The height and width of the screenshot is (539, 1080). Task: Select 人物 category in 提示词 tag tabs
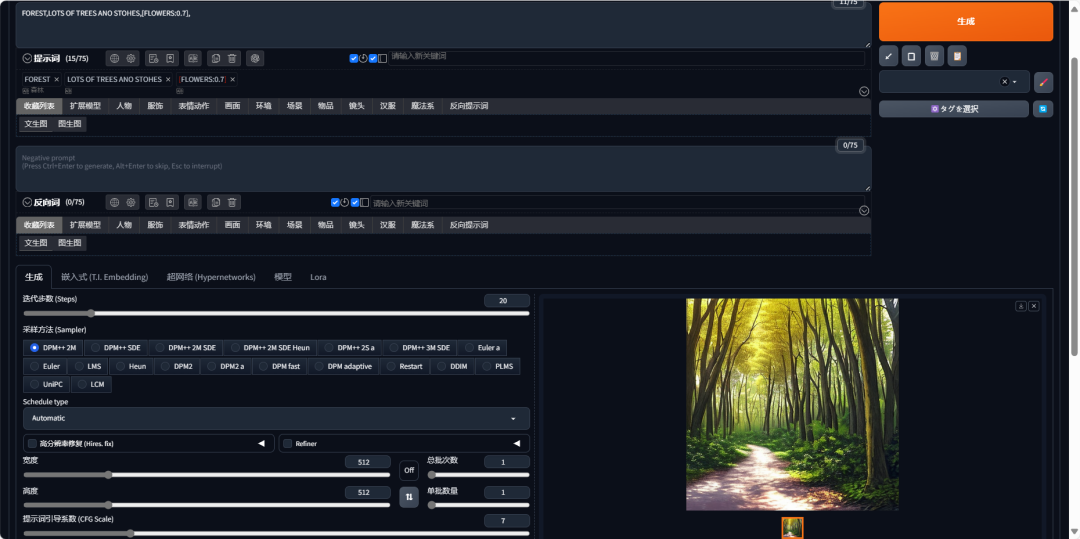tap(124, 106)
